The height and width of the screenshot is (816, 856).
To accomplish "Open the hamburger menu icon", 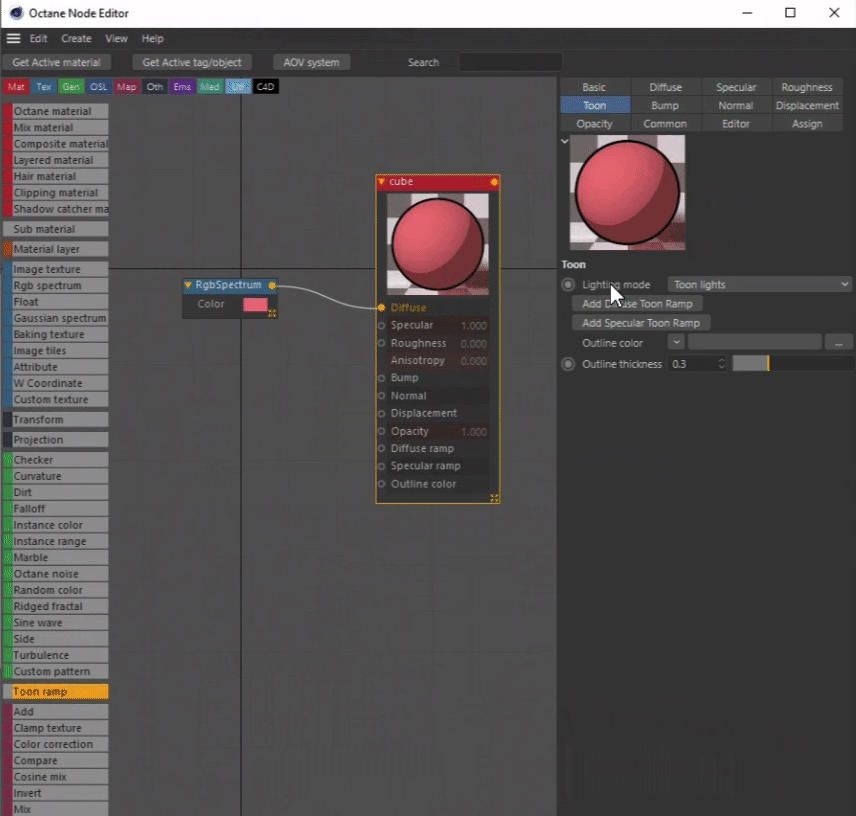I will click(x=13, y=38).
